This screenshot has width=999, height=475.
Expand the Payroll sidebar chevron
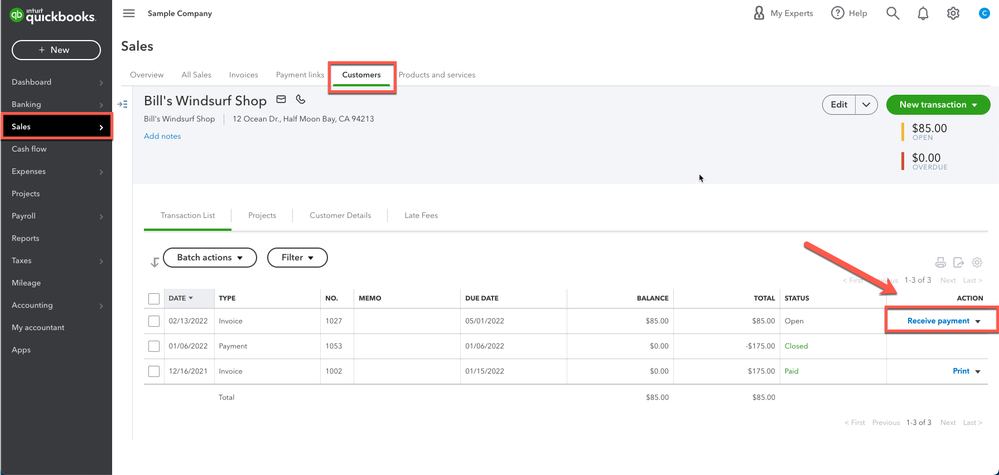pyautogui.click(x=101, y=216)
